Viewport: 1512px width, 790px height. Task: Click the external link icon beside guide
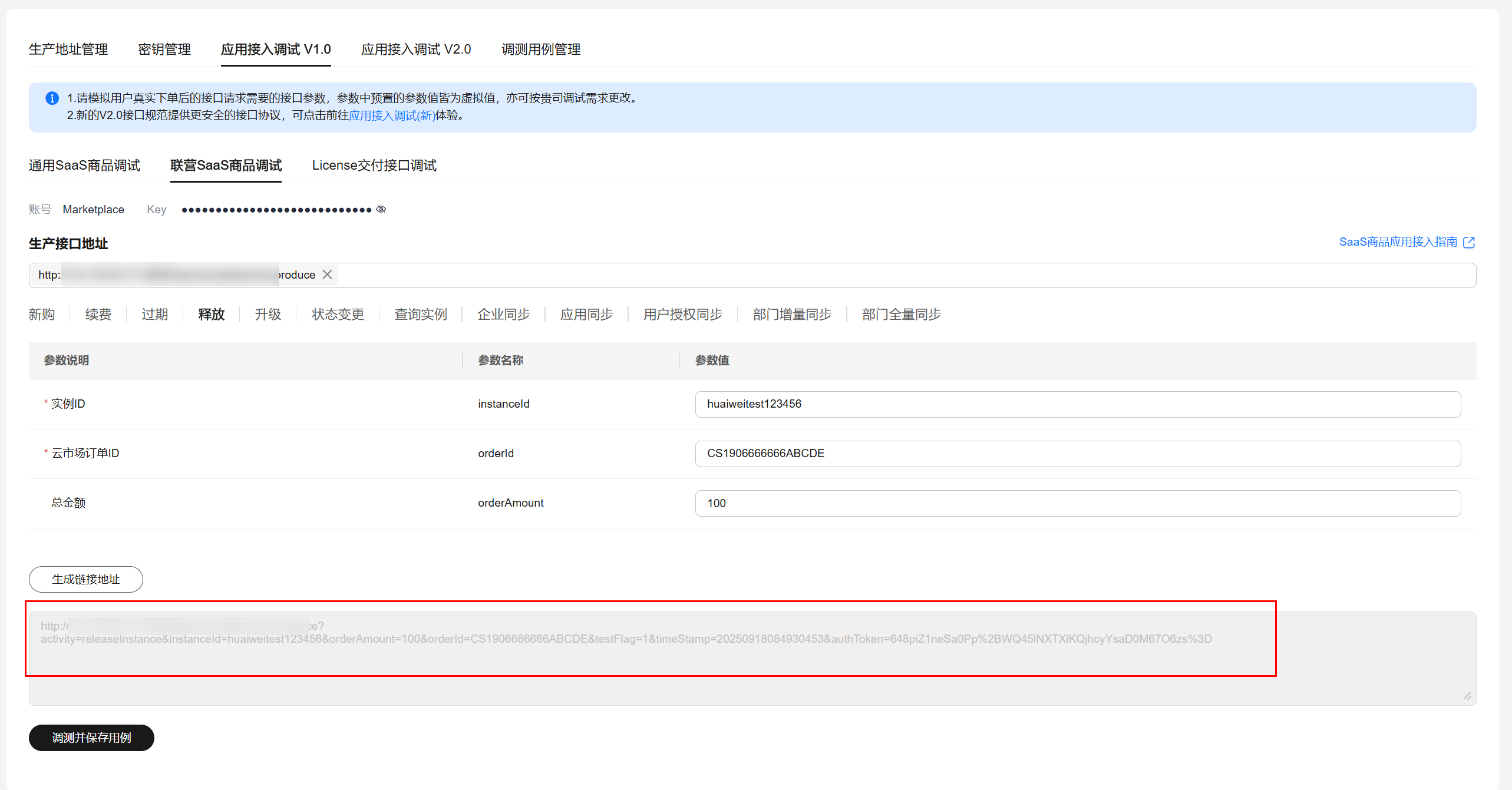1469,242
